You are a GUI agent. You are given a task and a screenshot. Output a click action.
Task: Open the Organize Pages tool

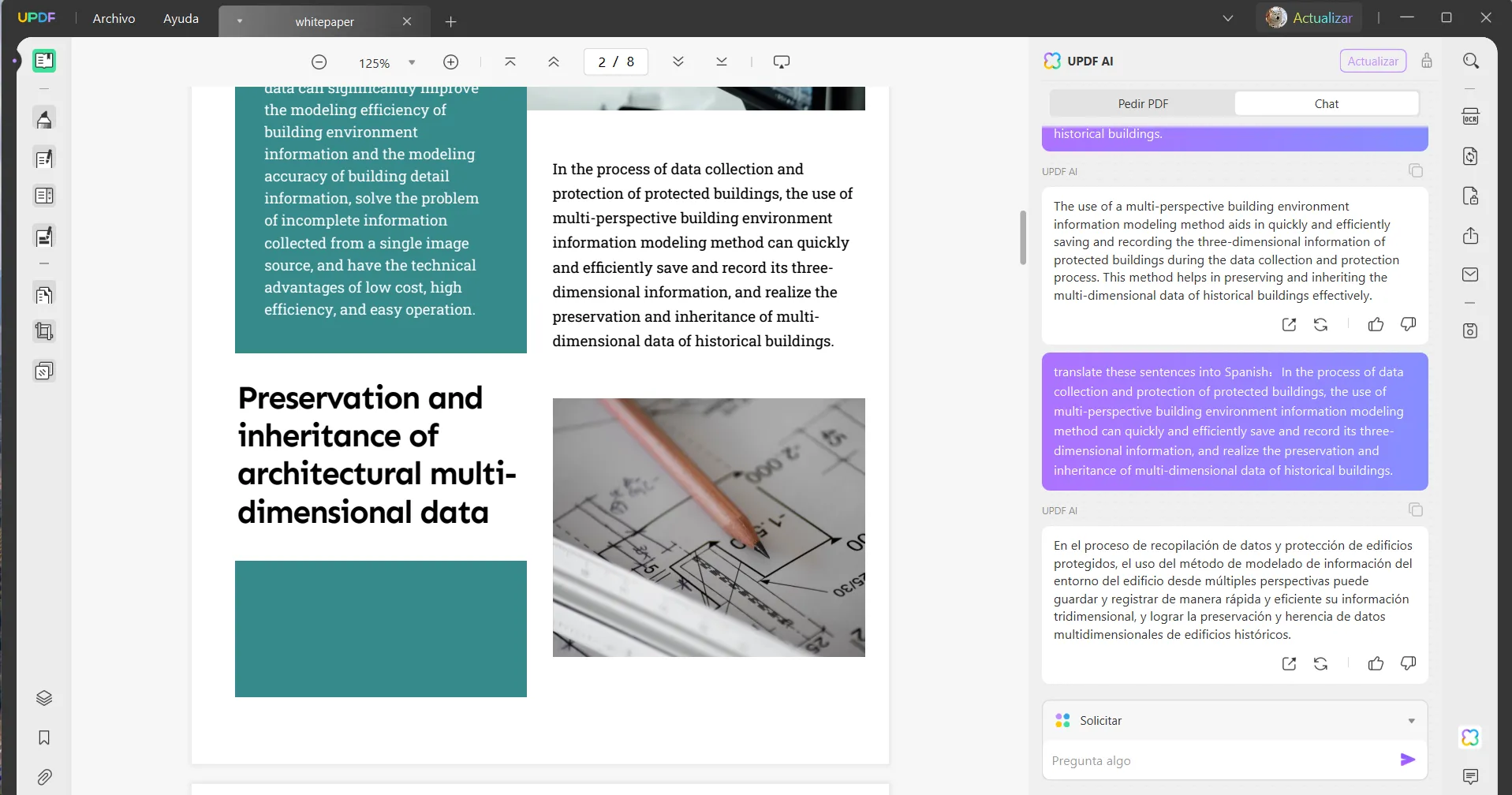(44, 294)
